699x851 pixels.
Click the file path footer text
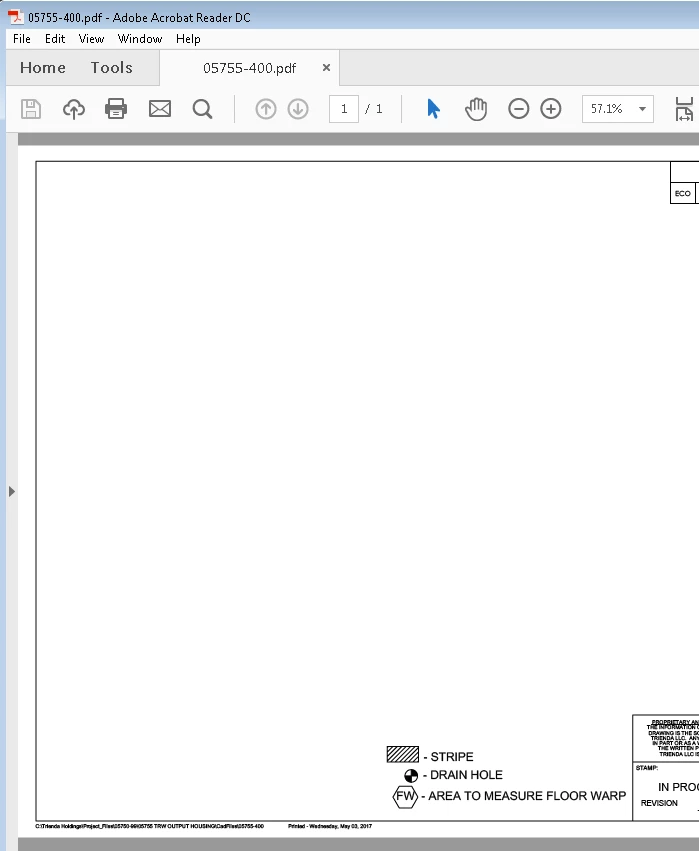point(150,827)
